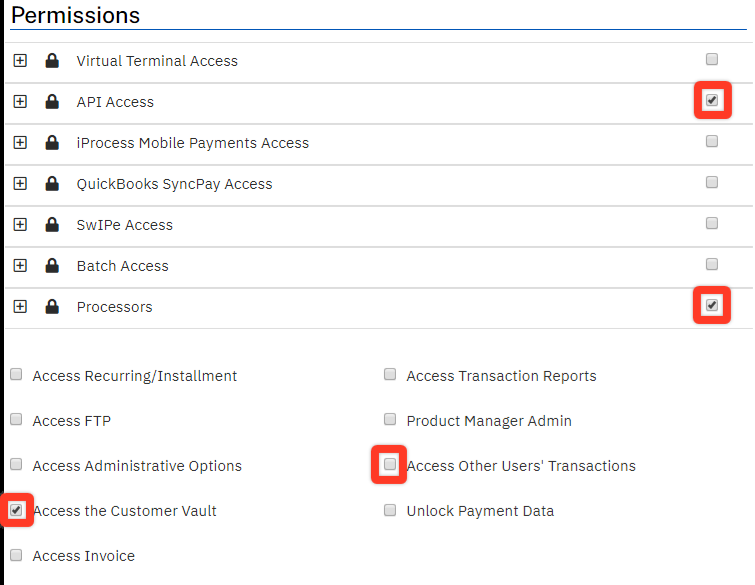
Task: Click the lock icon next to QuickBooks SyncPay Access
Action: (52, 183)
